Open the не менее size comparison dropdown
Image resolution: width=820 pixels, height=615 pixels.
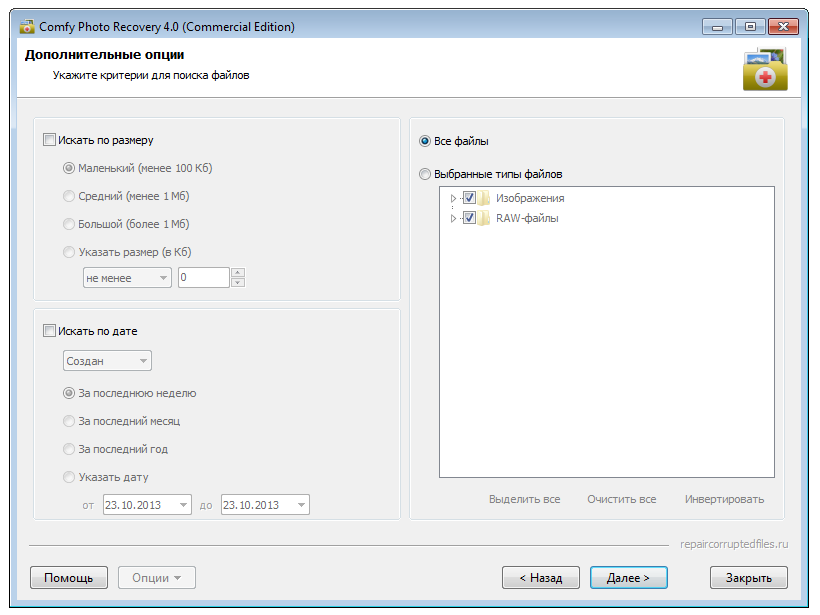[x=127, y=278]
